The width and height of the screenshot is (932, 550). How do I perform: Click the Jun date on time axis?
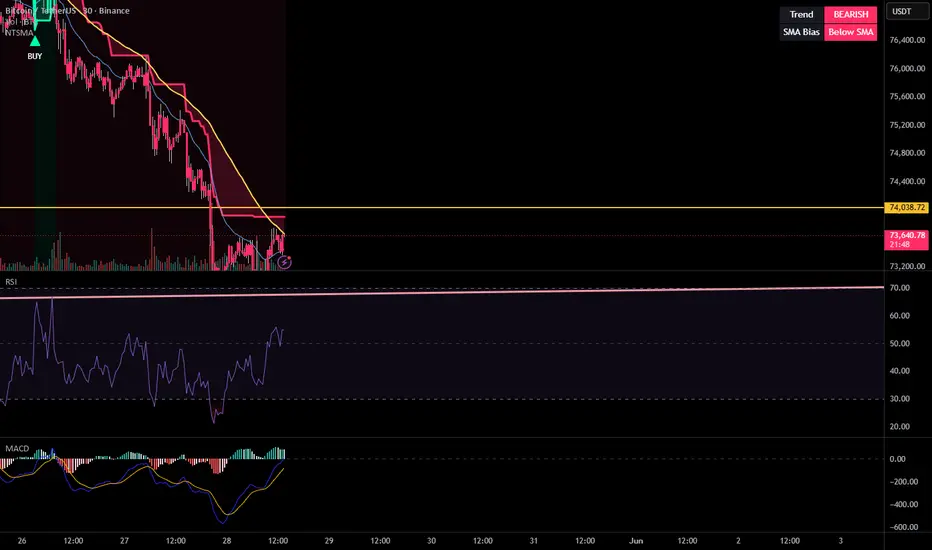click(636, 540)
